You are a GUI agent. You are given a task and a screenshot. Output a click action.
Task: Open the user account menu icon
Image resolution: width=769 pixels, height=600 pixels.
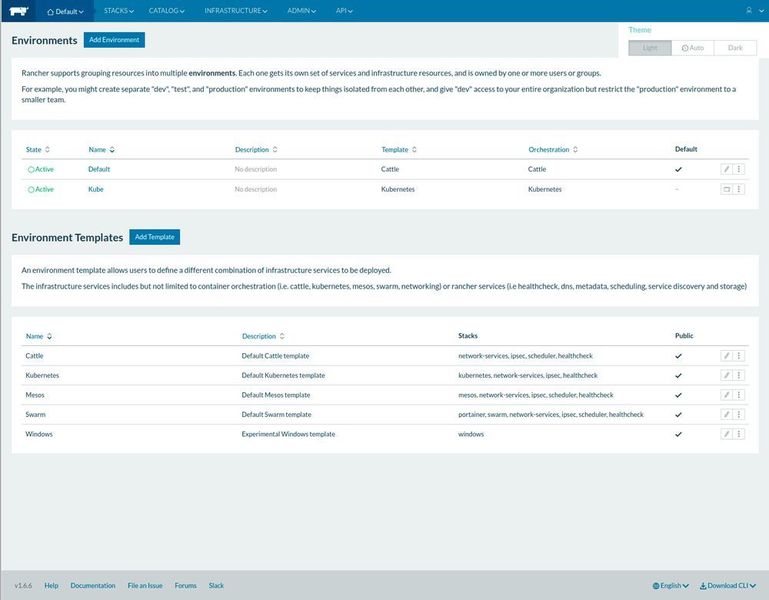click(x=749, y=10)
